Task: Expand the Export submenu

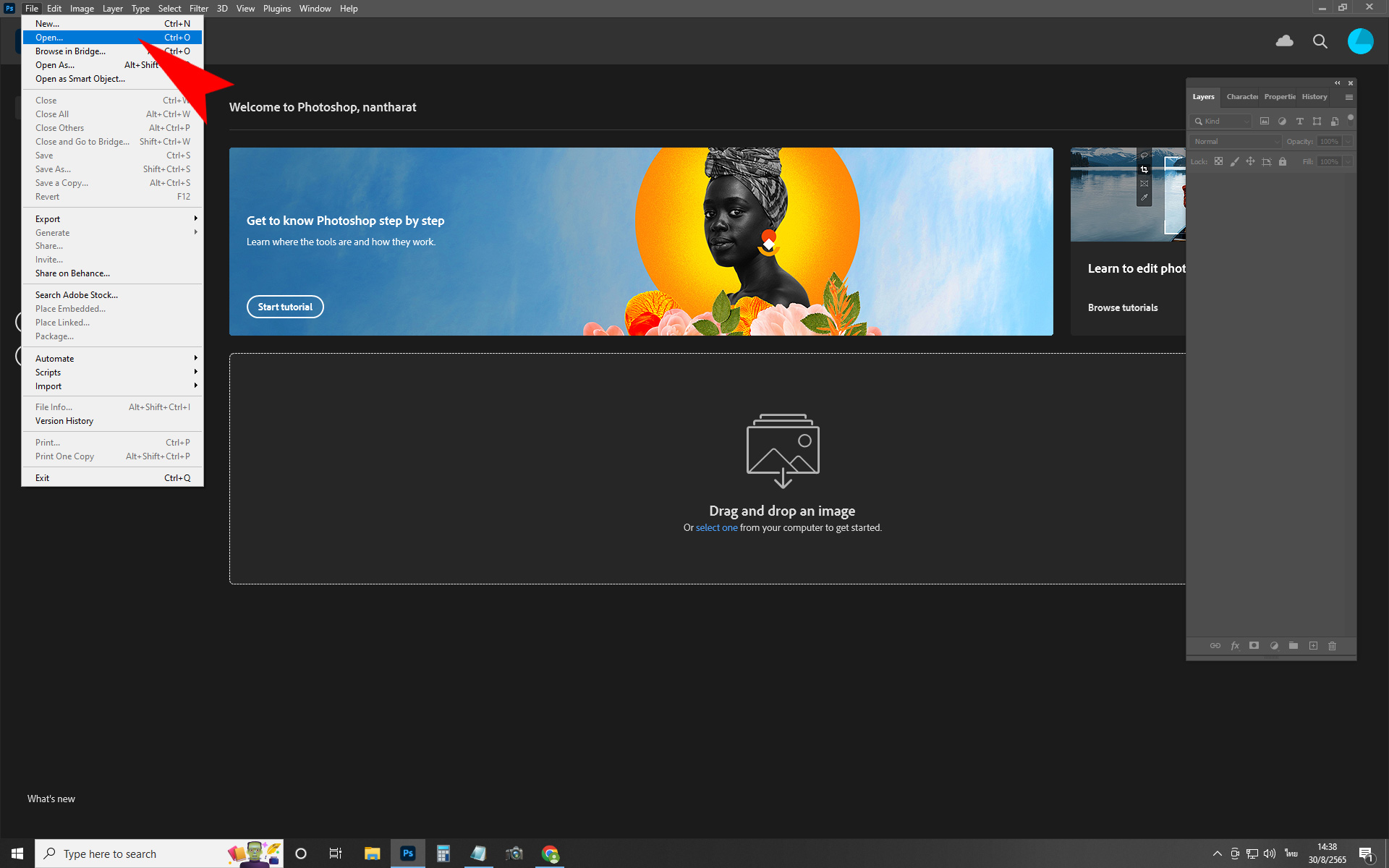Action: [x=112, y=219]
